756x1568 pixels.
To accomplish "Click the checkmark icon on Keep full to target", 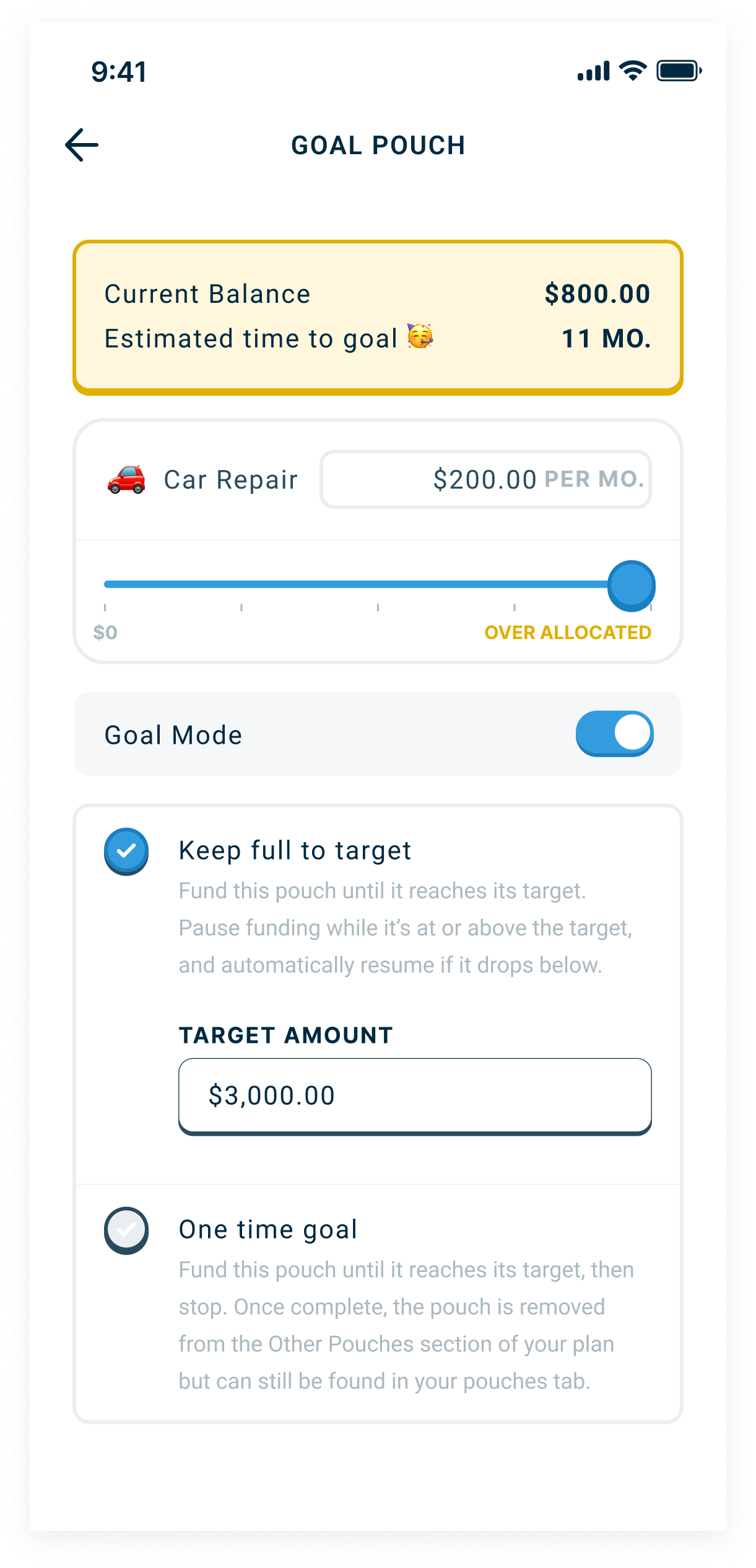I will point(126,851).
